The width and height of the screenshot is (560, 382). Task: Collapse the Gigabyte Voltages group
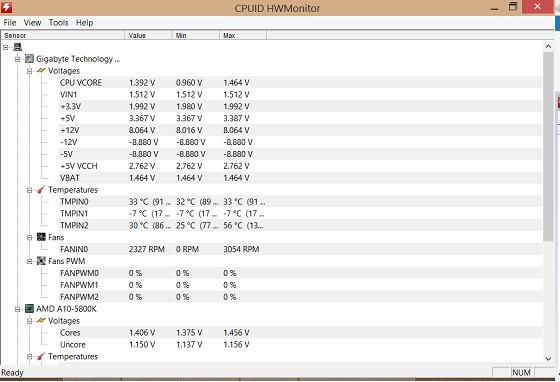pos(30,71)
